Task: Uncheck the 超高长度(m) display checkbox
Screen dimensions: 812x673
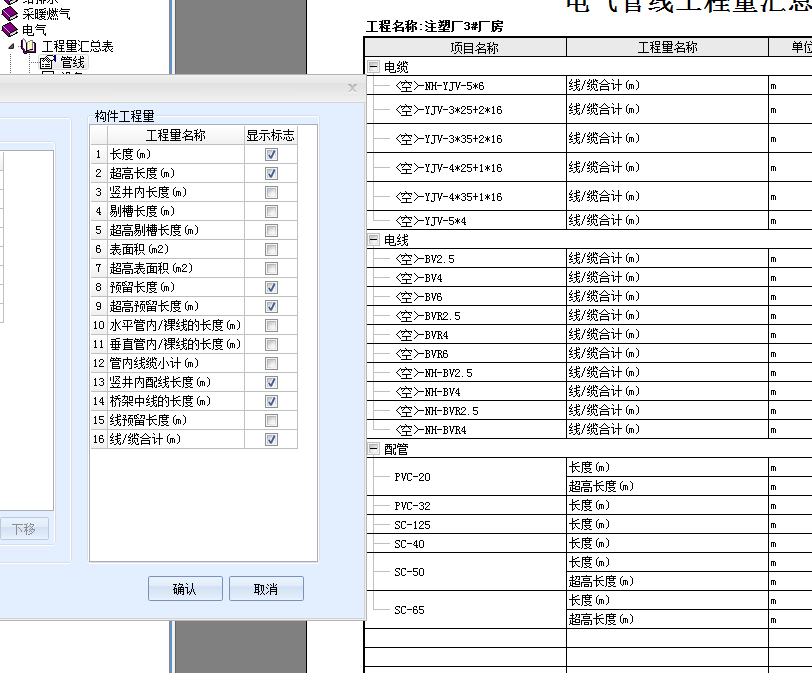Action: click(x=271, y=173)
